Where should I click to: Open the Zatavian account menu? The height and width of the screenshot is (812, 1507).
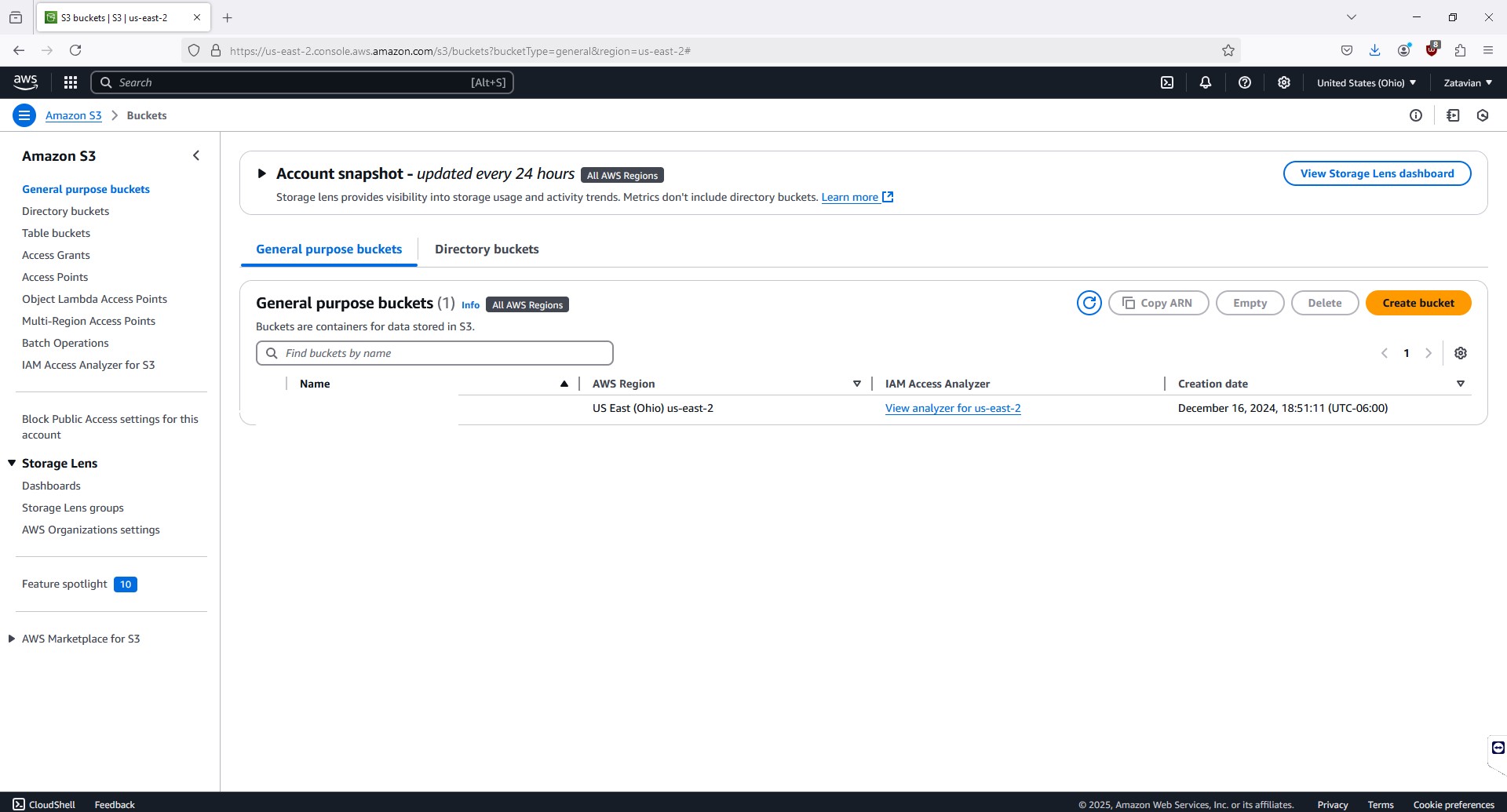coord(1468,82)
